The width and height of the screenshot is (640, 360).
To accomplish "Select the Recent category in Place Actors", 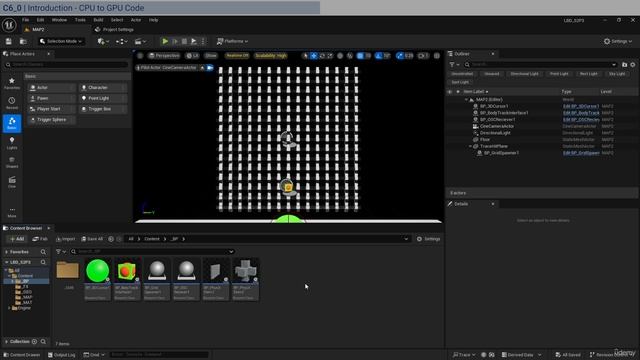I will pyautogui.click(x=12, y=103).
